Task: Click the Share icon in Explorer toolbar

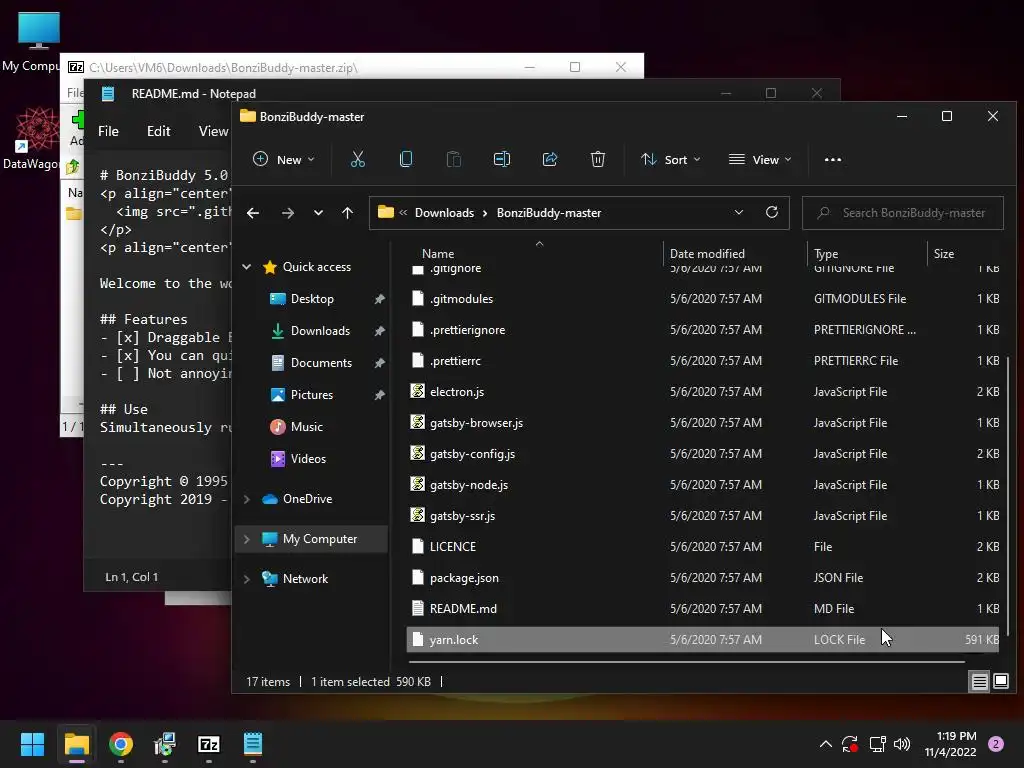Action: [x=550, y=159]
